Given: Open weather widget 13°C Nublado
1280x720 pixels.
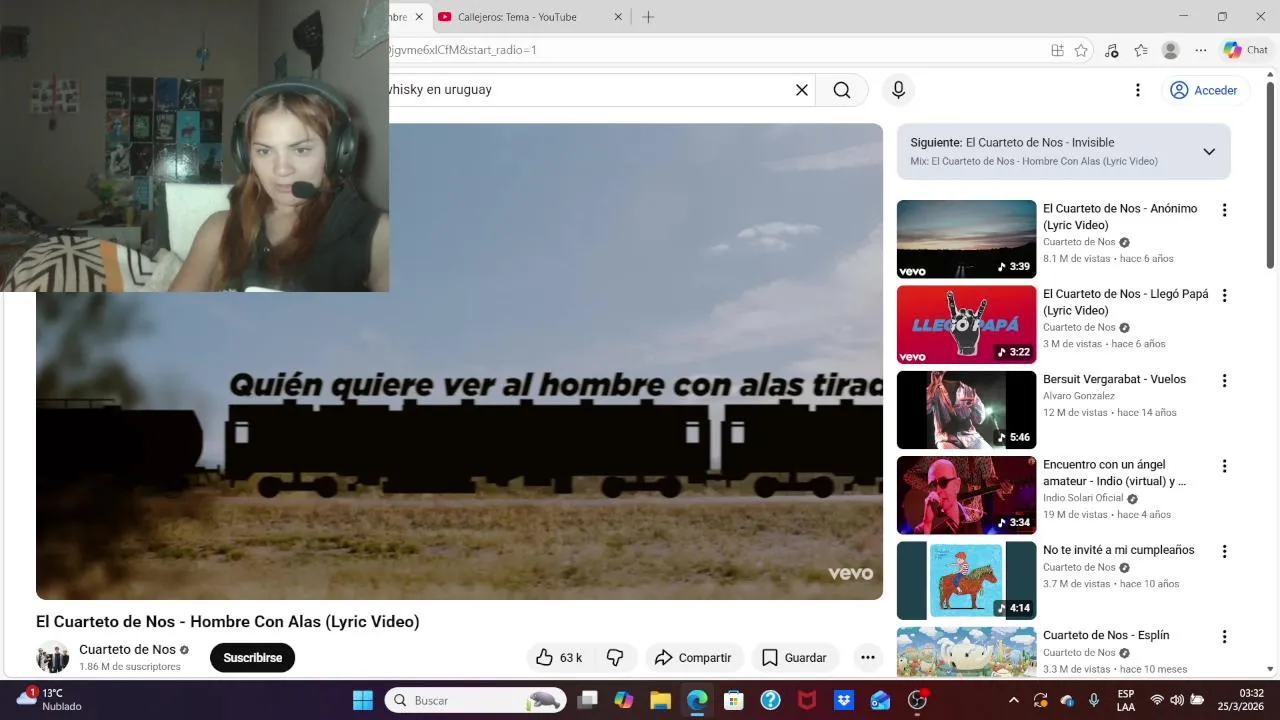Looking at the screenshot, I should [x=50, y=699].
